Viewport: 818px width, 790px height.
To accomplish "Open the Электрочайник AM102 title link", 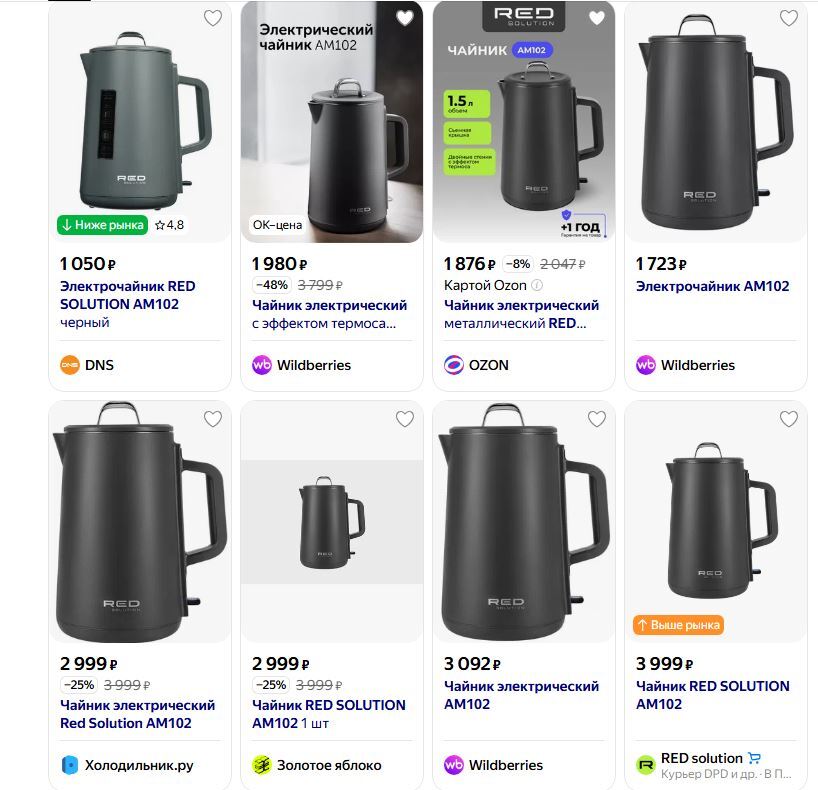I will click(x=713, y=286).
